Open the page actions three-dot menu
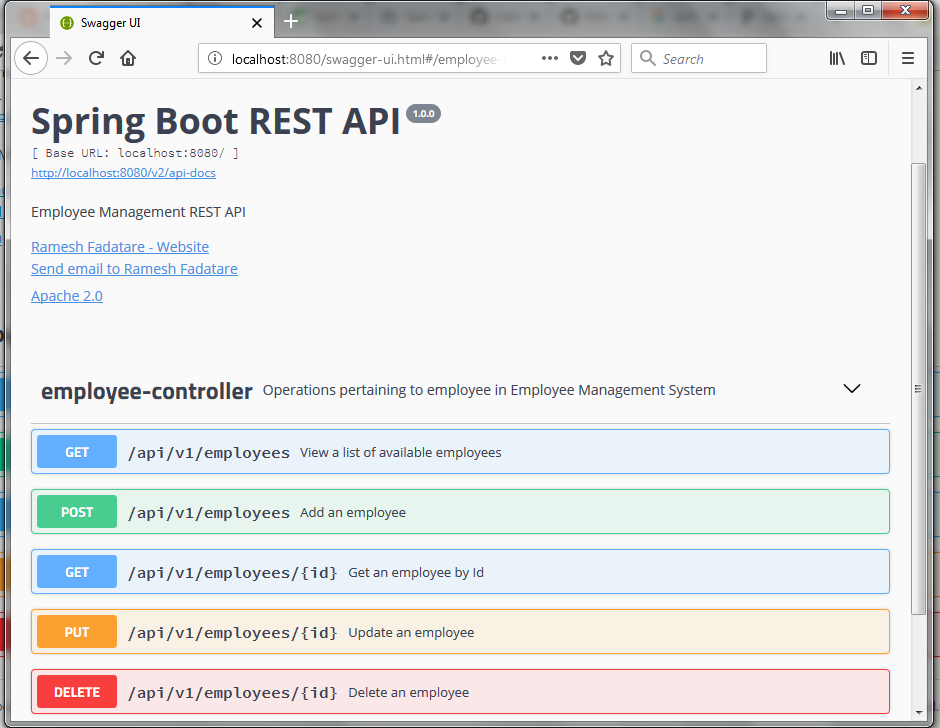Viewport: 940px width, 728px height. [550, 58]
